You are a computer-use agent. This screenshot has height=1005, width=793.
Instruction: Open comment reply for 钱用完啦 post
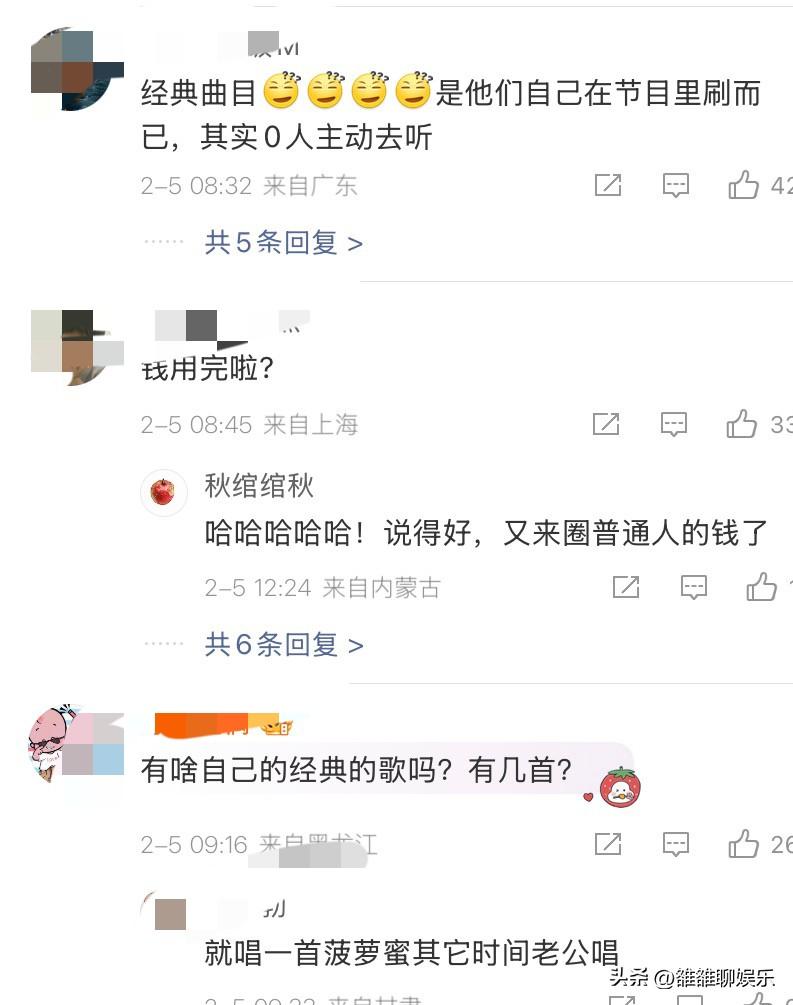tap(674, 424)
